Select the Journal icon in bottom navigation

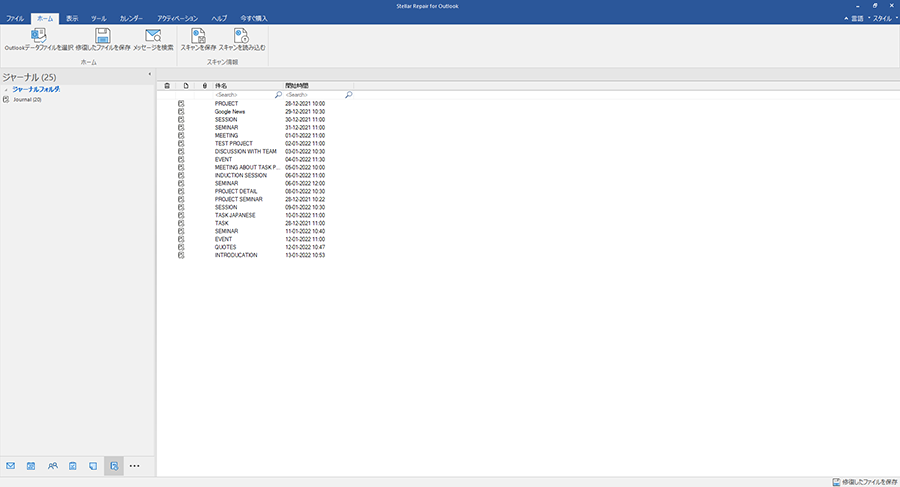114,466
